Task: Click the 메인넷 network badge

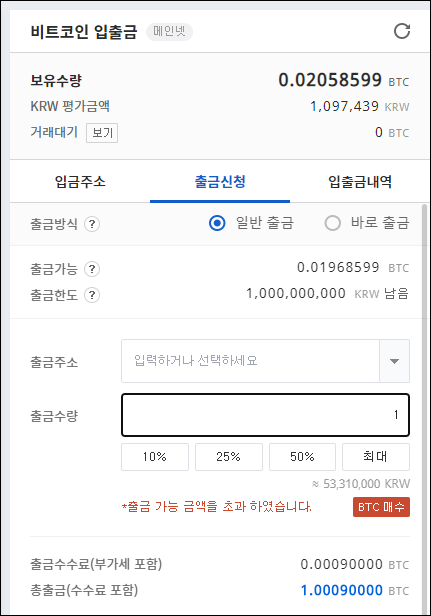Action: tap(169, 31)
